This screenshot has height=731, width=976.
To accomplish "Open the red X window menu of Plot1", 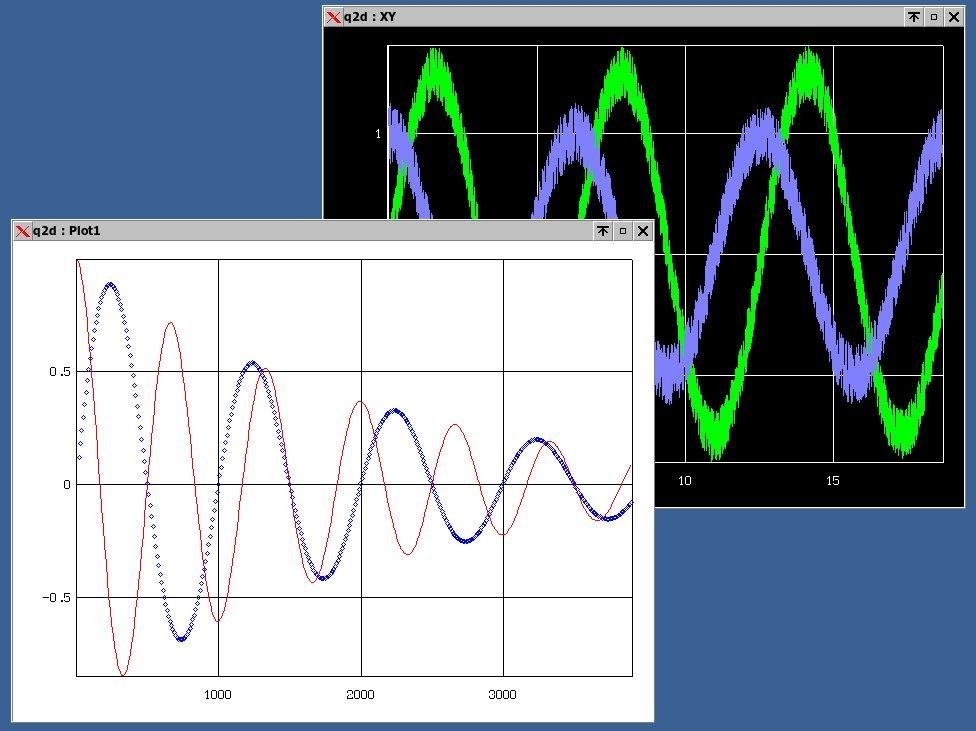I will (x=22, y=231).
